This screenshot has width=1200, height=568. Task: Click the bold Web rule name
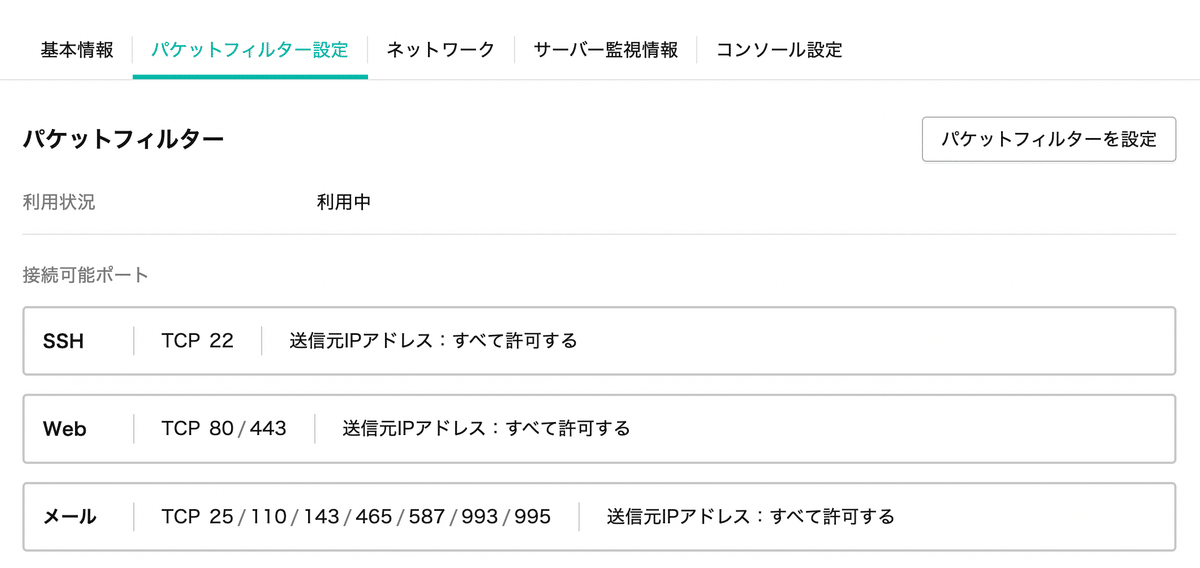tap(65, 429)
